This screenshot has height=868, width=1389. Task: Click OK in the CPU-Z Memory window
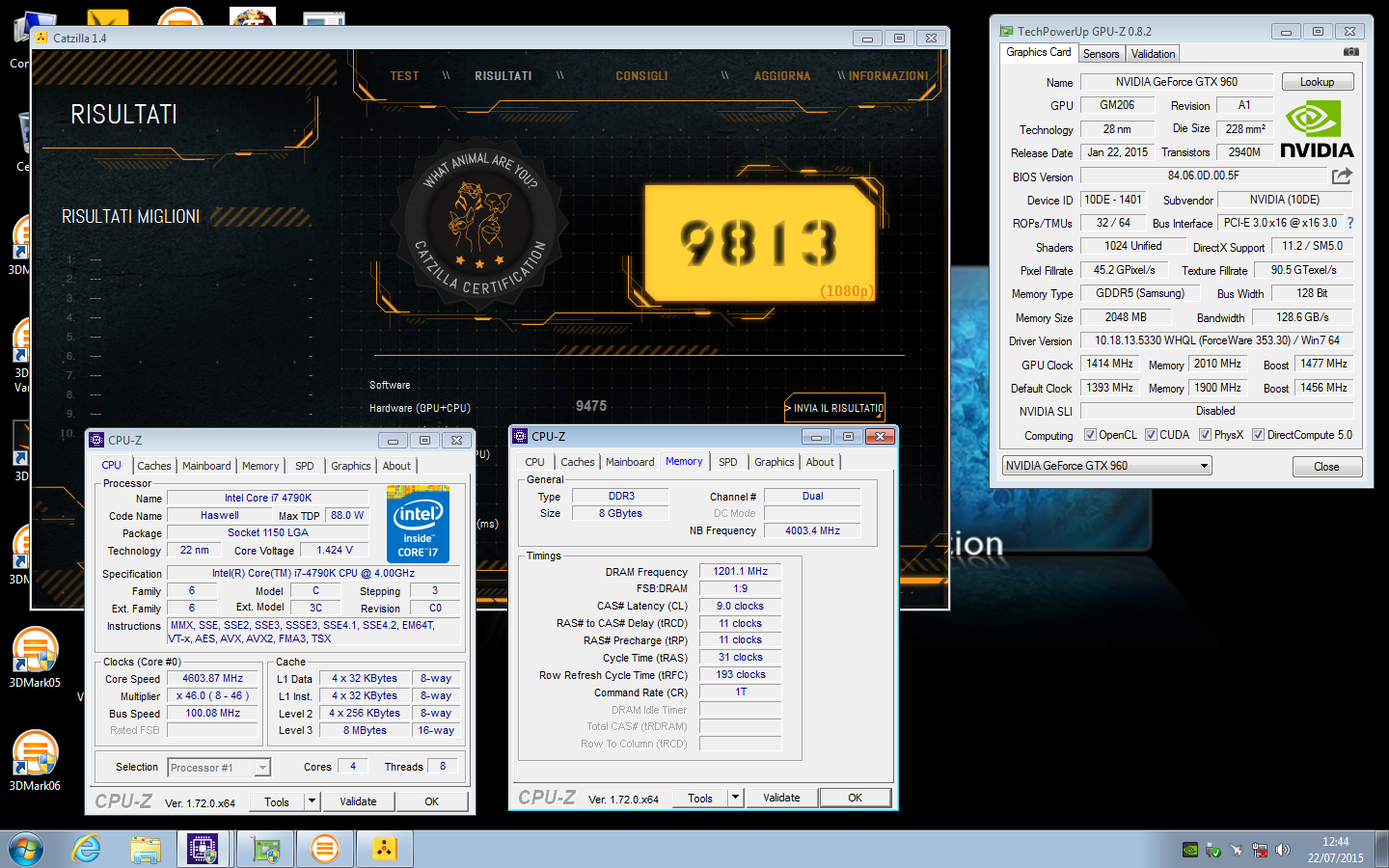click(x=855, y=798)
